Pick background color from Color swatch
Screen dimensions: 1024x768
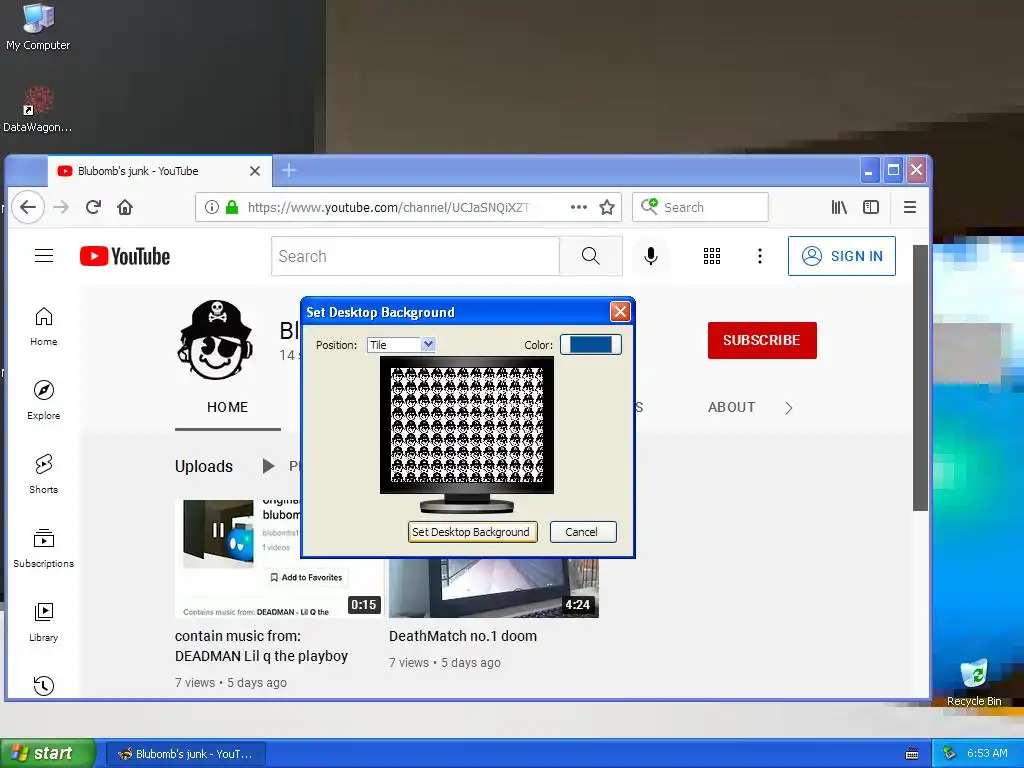point(590,345)
